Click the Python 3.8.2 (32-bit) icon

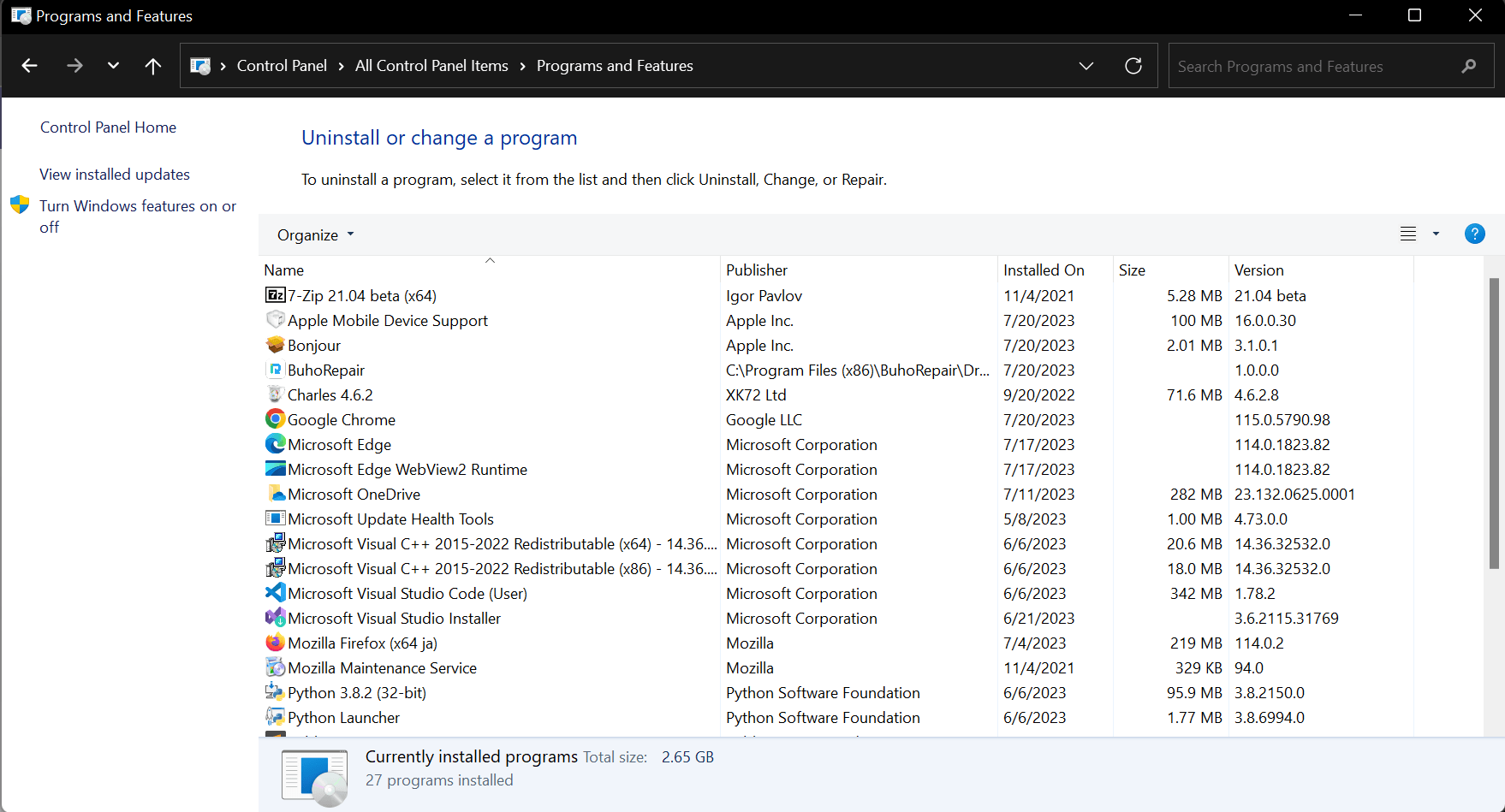275,692
